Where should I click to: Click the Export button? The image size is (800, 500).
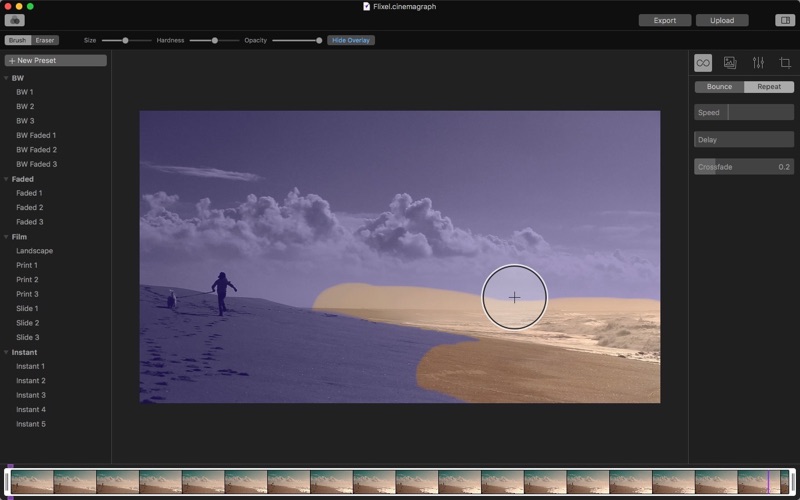pos(665,20)
